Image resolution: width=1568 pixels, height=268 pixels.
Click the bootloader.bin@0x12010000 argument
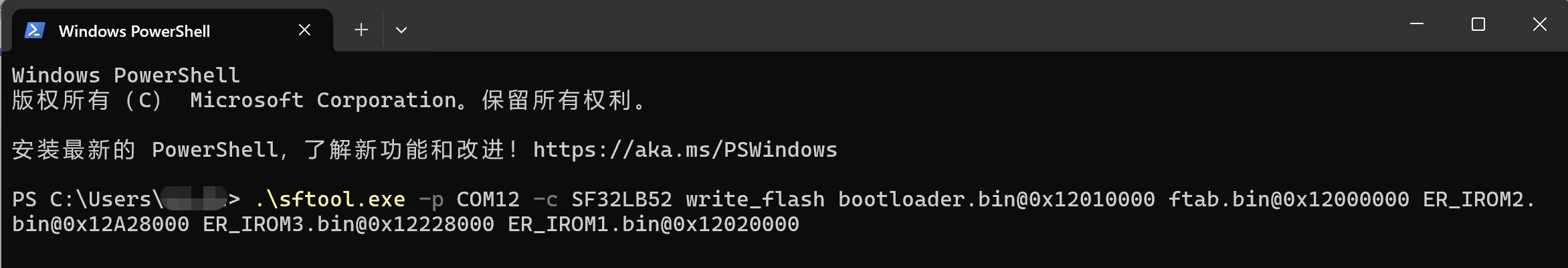[996, 199]
